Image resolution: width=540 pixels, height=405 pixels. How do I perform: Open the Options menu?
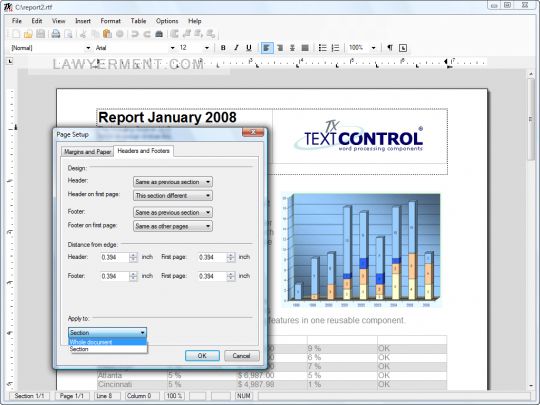tap(167, 21)
